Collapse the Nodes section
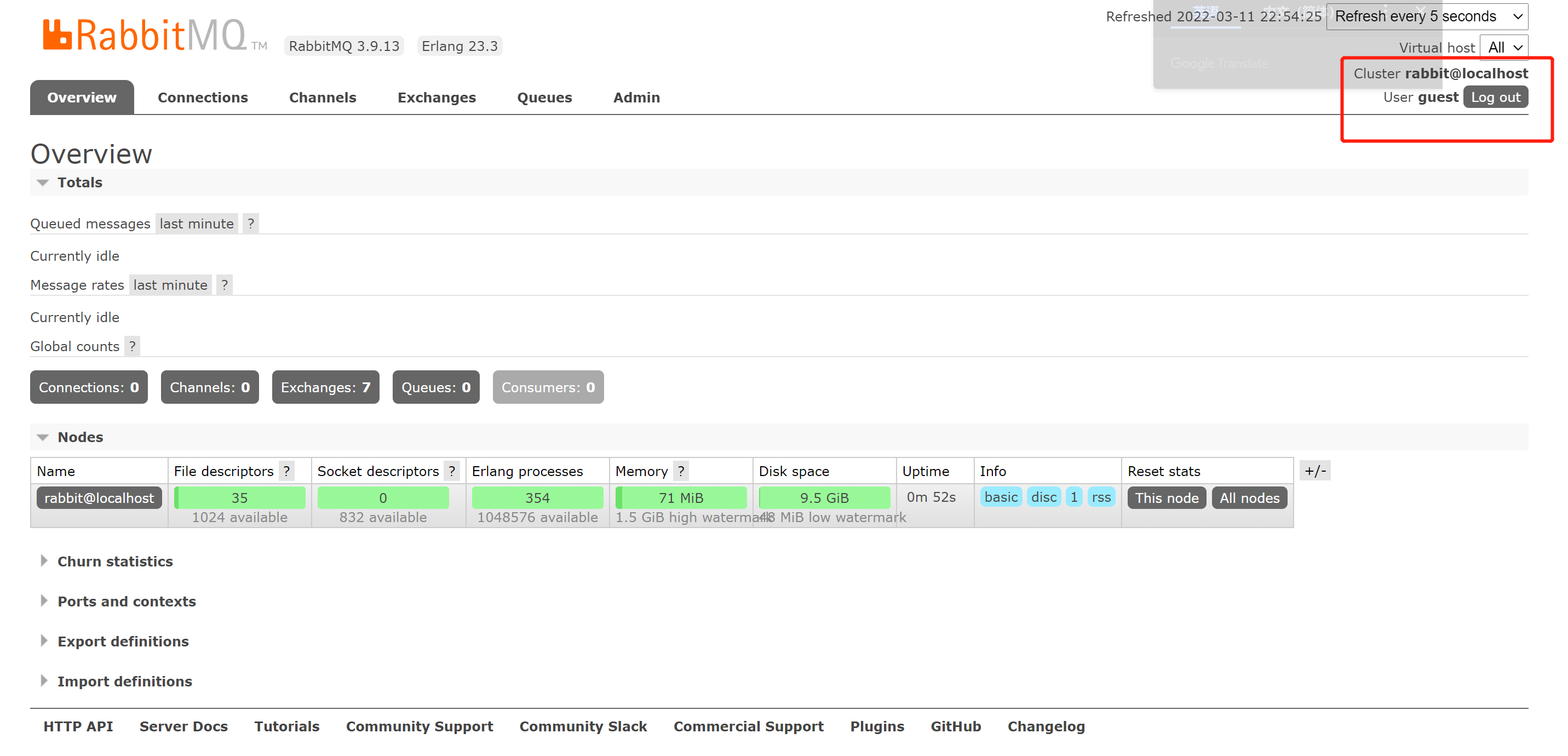This screenshot has width=1568, height=756. pos(80,437)
